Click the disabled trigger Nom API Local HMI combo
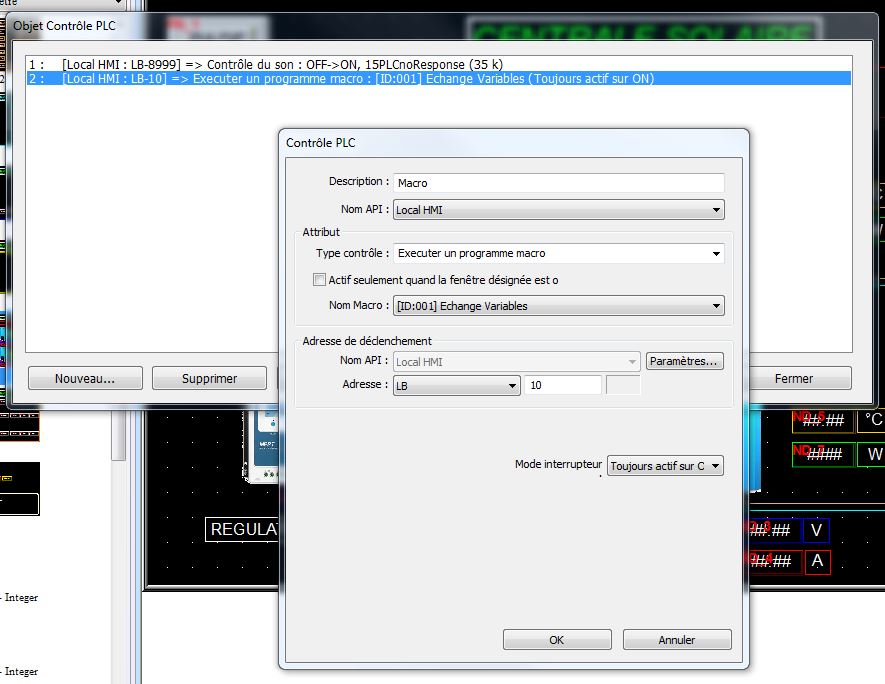Viewport: 885px width, 684px height. 516,362
